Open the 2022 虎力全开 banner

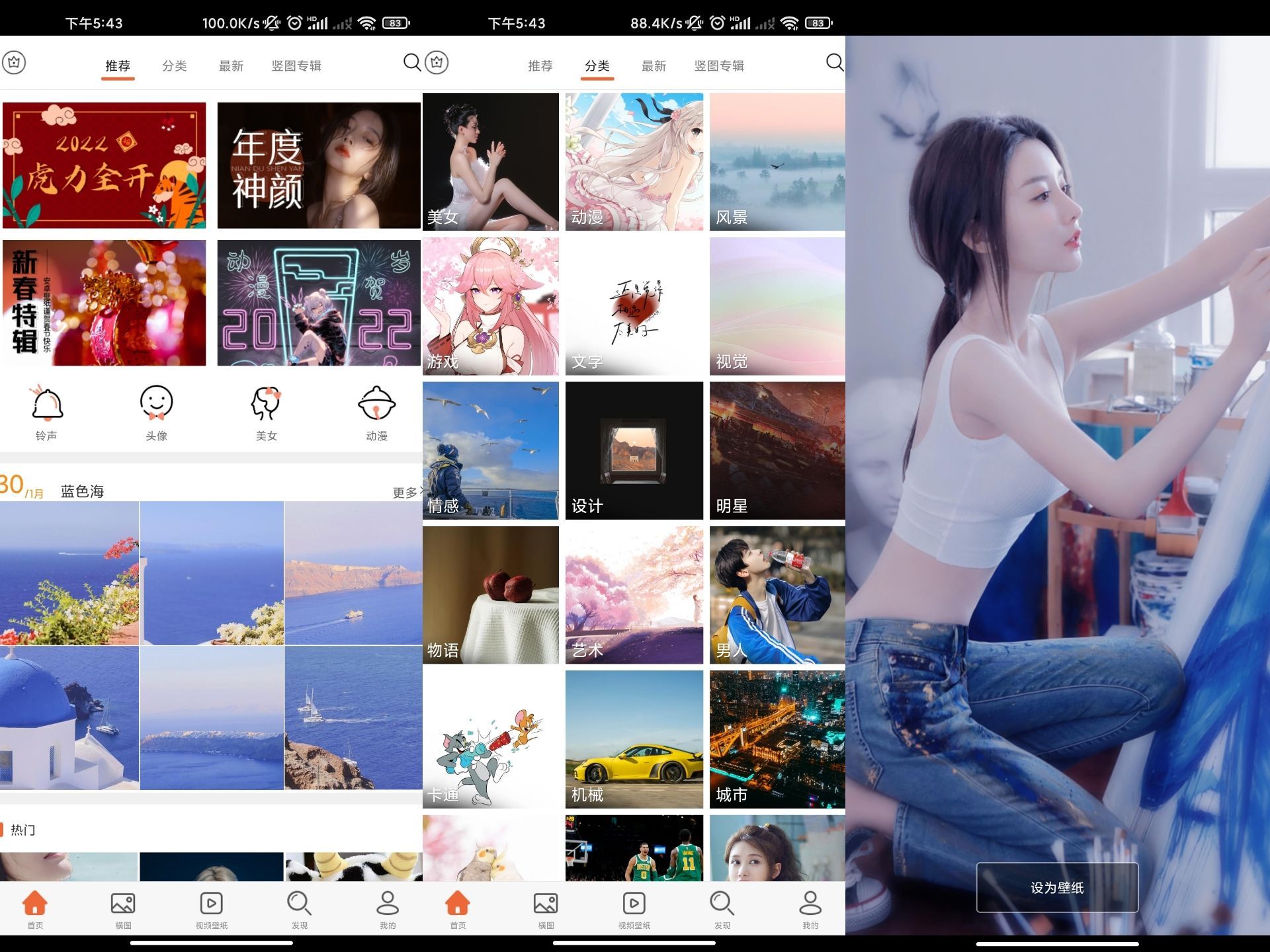pos(105,165)
